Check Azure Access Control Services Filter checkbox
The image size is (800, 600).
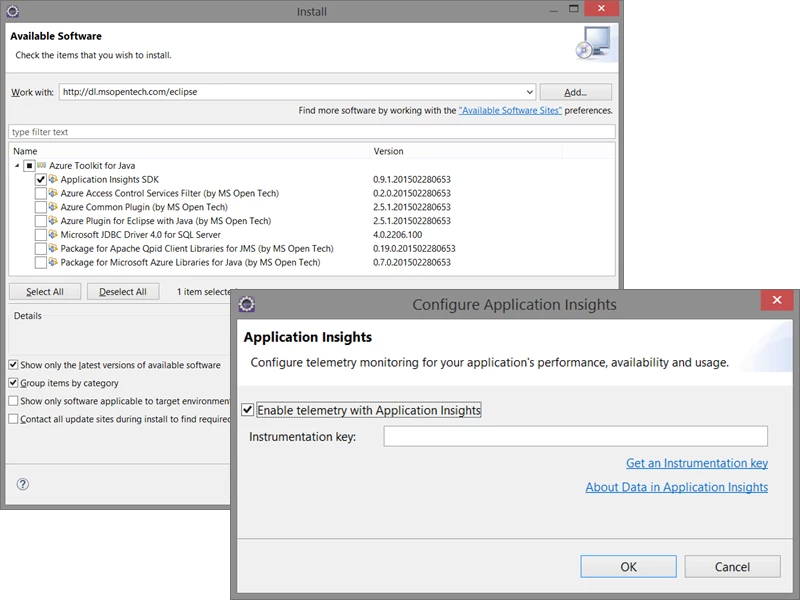click(40, 193)
